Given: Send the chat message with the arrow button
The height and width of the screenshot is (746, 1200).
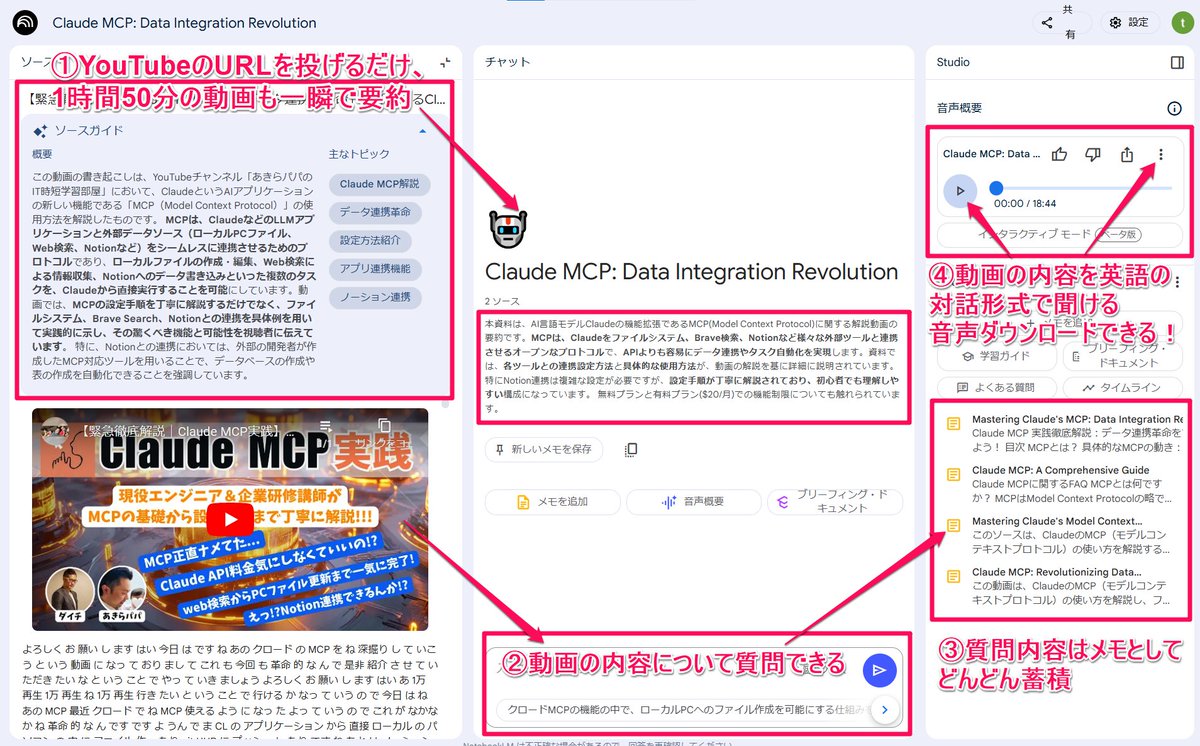Looking at the screenshot, I should pos(879,670).
